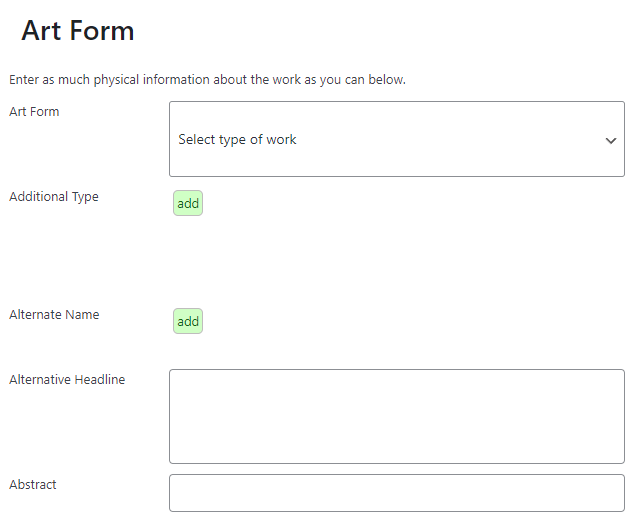Viewport: 641px width, 525px height.
Task: Click the large 'Art Form' page heading
Action: click(x=78, y=31)
